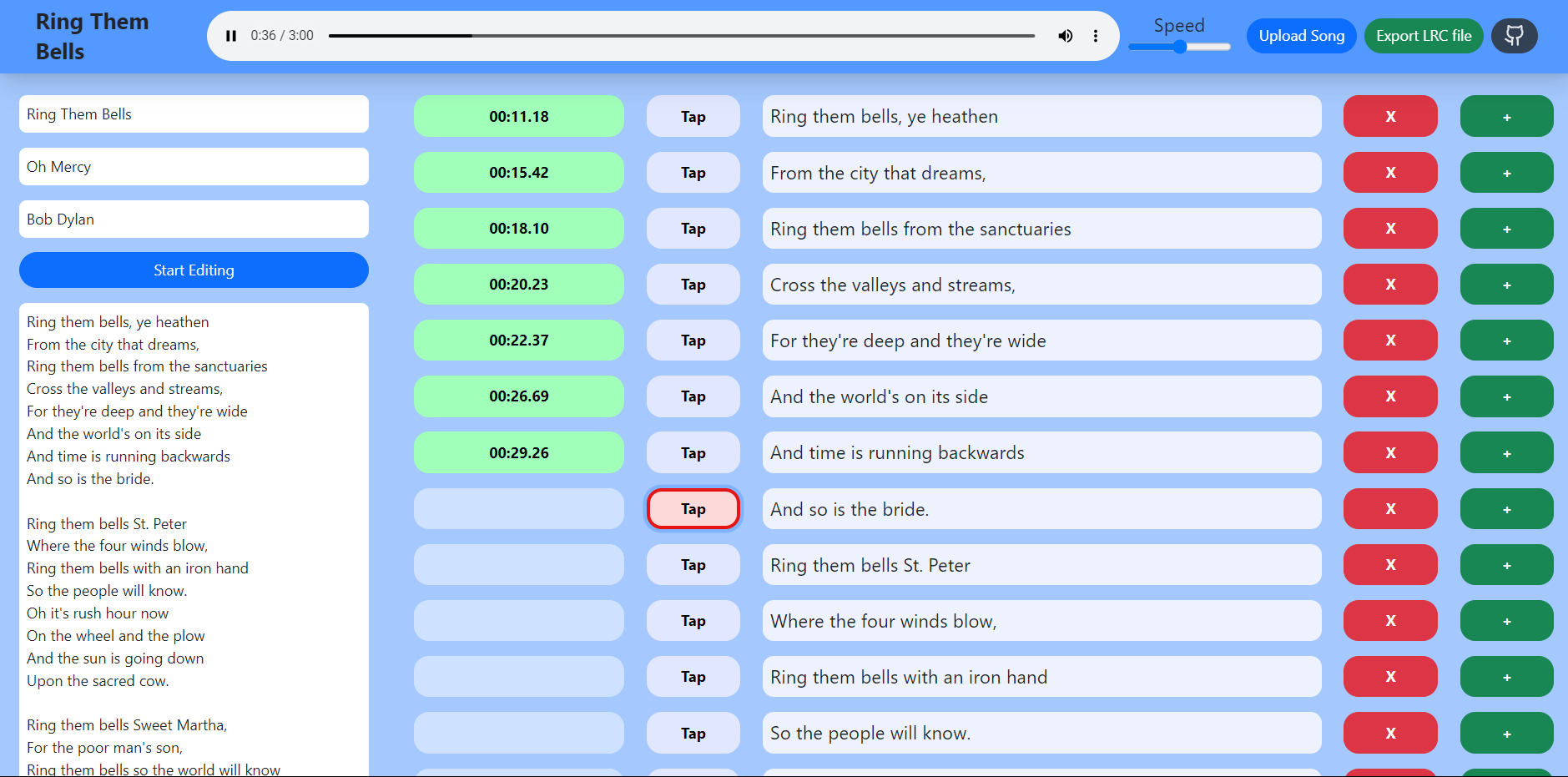Screen dimensions: 1568x777
Task: Edit the song title field 'Ring Them Bells'
Action: [x=194, y=114]
